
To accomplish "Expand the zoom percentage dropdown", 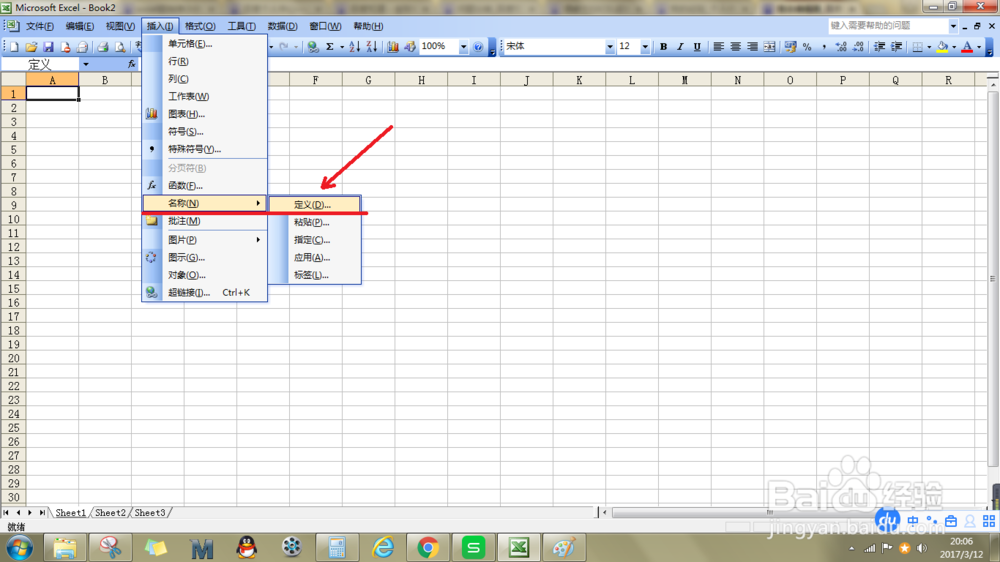I will tap(464, 47).
